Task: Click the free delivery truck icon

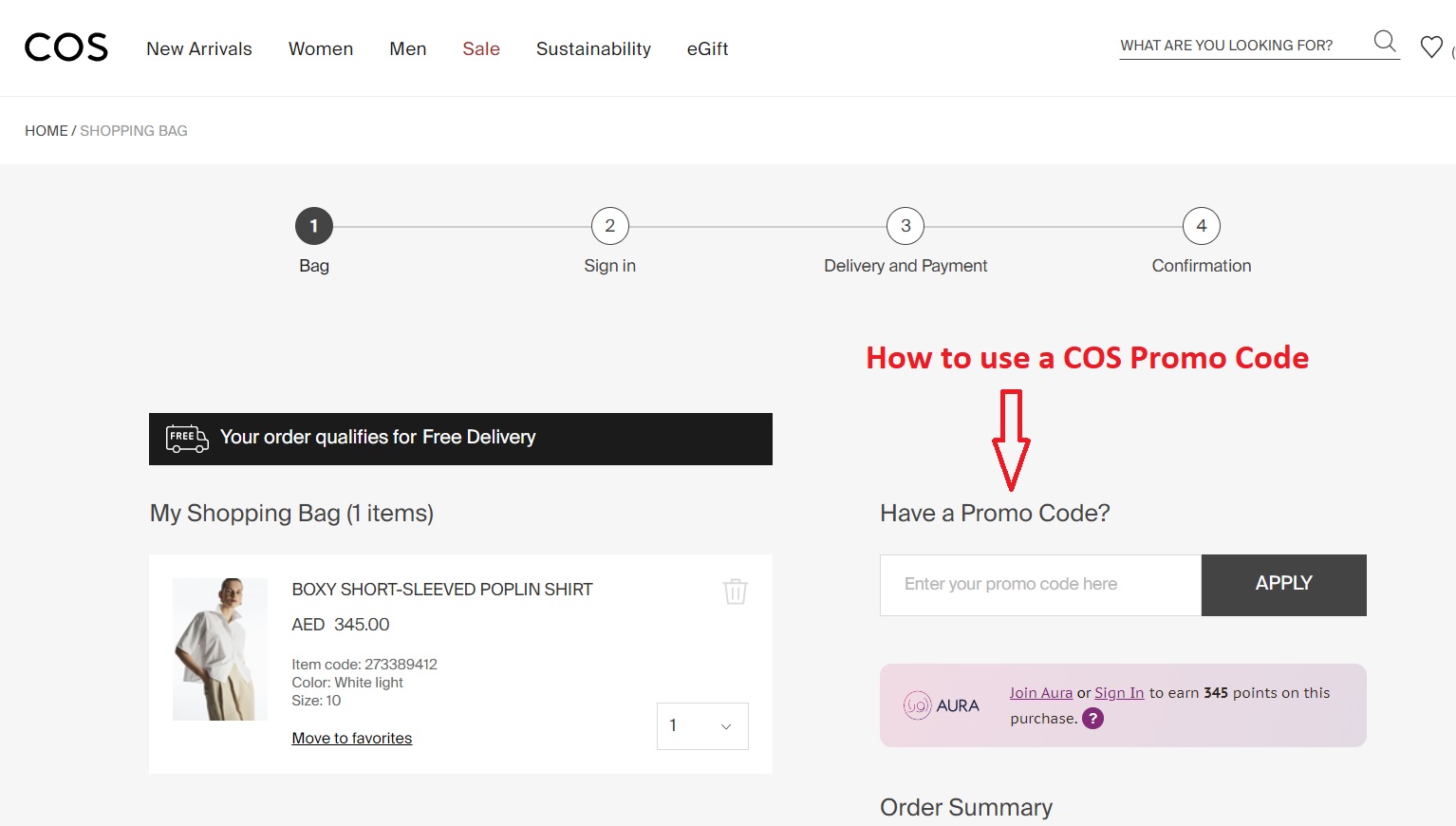Action: (186, 438)
